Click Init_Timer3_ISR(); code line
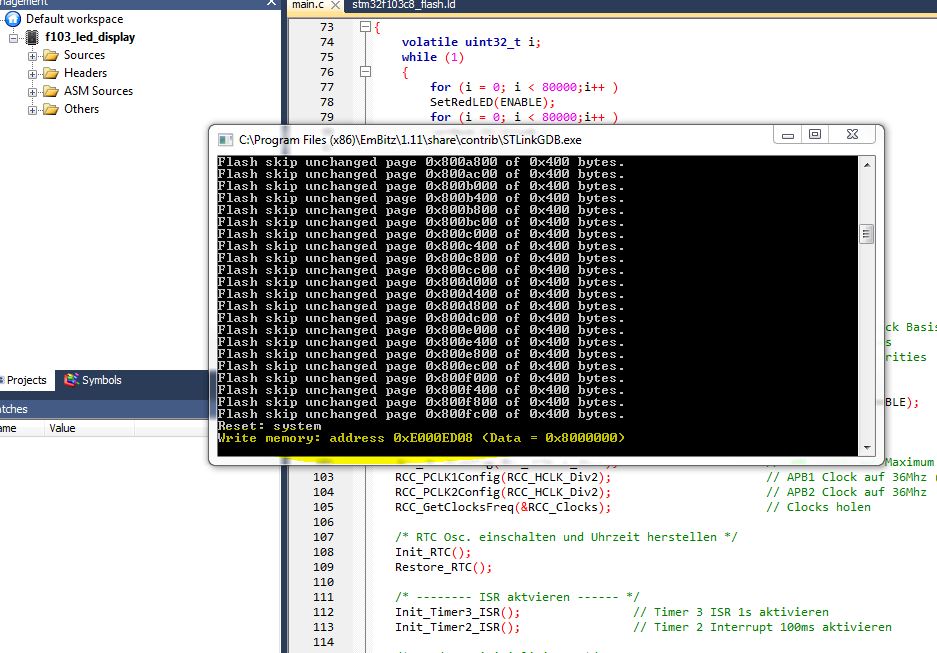Screen dimensions: 937x653 point(458,612)
